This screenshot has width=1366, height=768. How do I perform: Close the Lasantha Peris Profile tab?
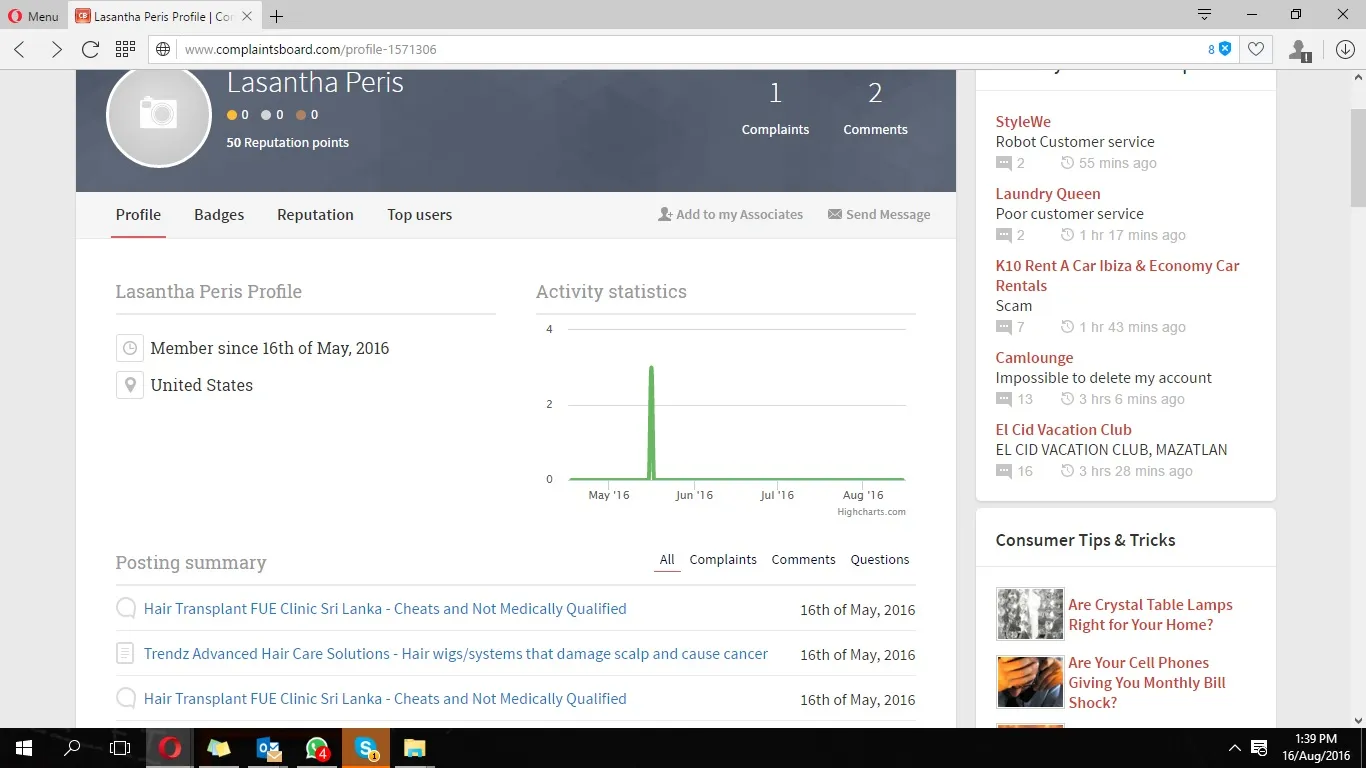247,16
